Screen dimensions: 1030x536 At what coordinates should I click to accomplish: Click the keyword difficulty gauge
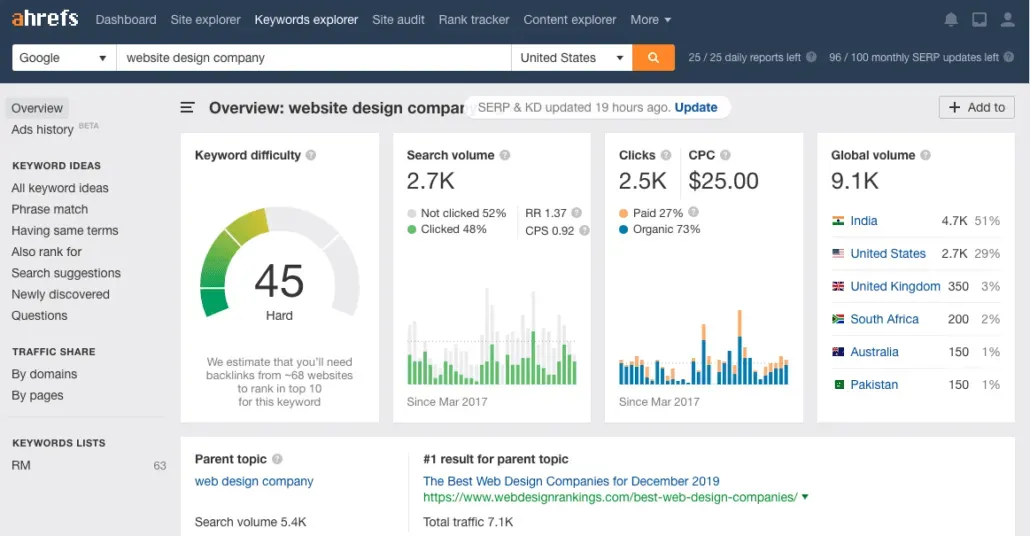(279, 265)
